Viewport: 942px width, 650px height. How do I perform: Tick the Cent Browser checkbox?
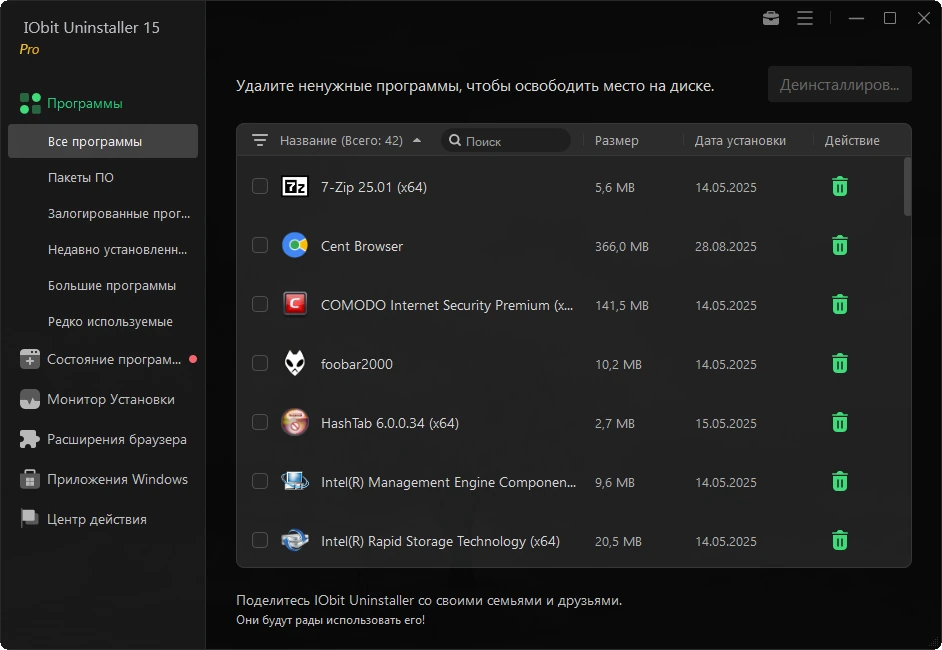coord(260,245)
